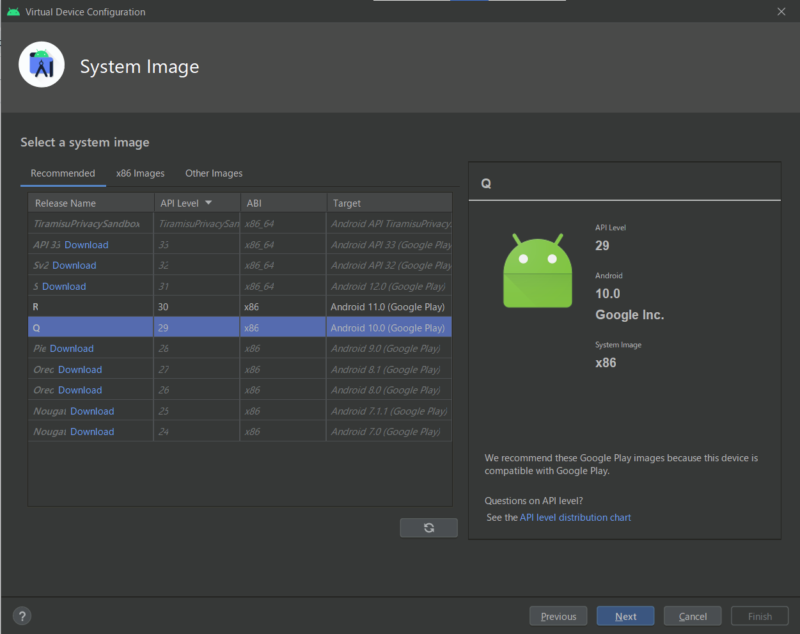
Task: Sort by API Level column header arrow
Action: [x=208, y=203]
